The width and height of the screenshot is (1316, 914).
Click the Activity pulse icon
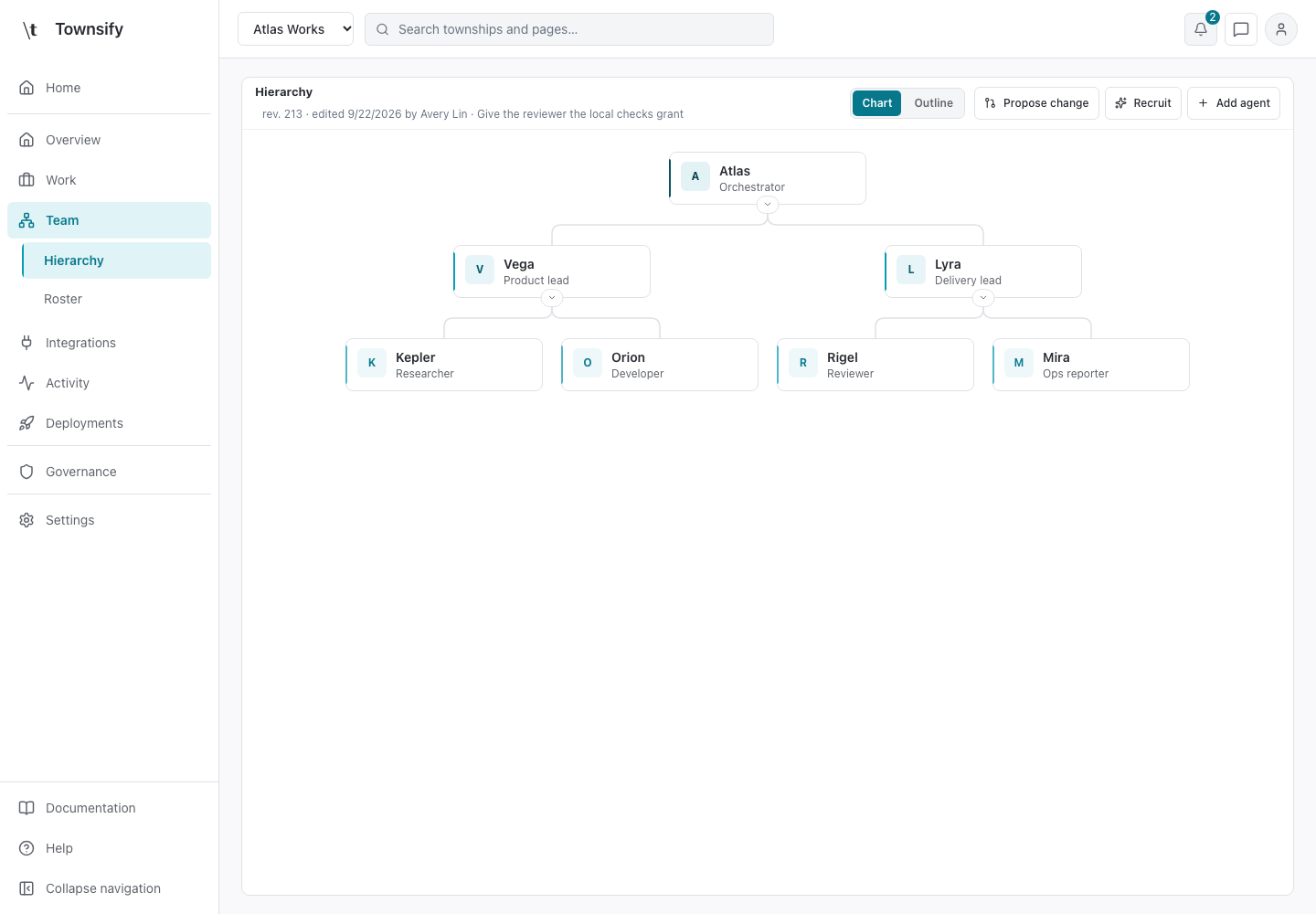click(27, 383)
